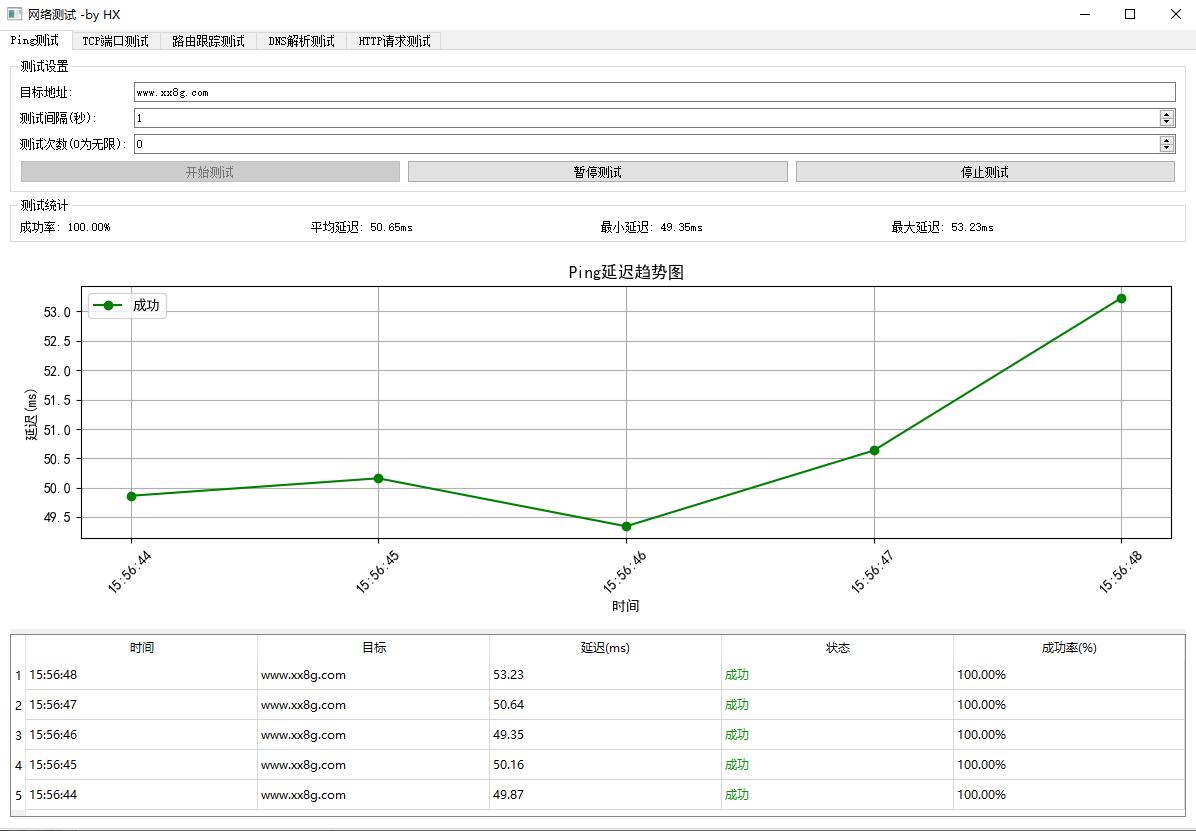The width and height of the screenshot is (1196, 831).
Task: Decrease 测试间隔 using spinner down arrow
Action: [1166, 122]
